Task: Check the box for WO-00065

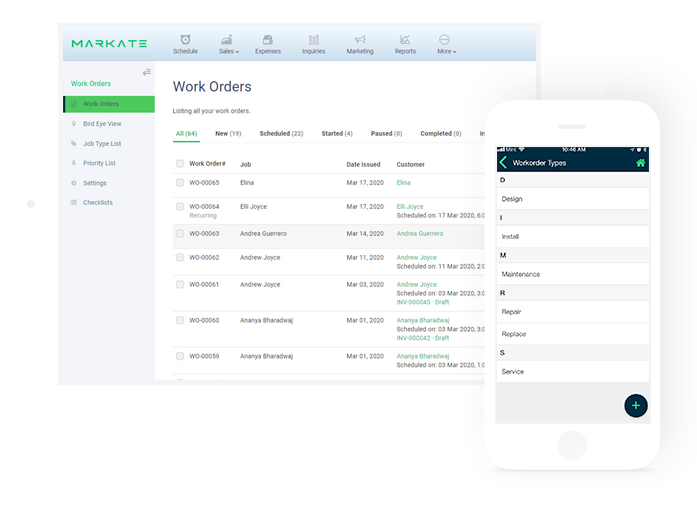Action: (180, 182)
